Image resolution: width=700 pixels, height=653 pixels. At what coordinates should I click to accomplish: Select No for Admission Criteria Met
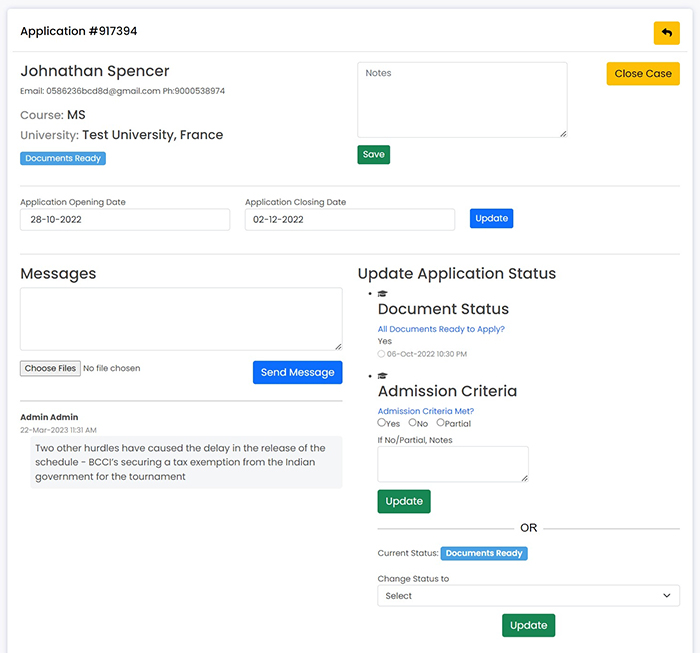click(412, 422)
